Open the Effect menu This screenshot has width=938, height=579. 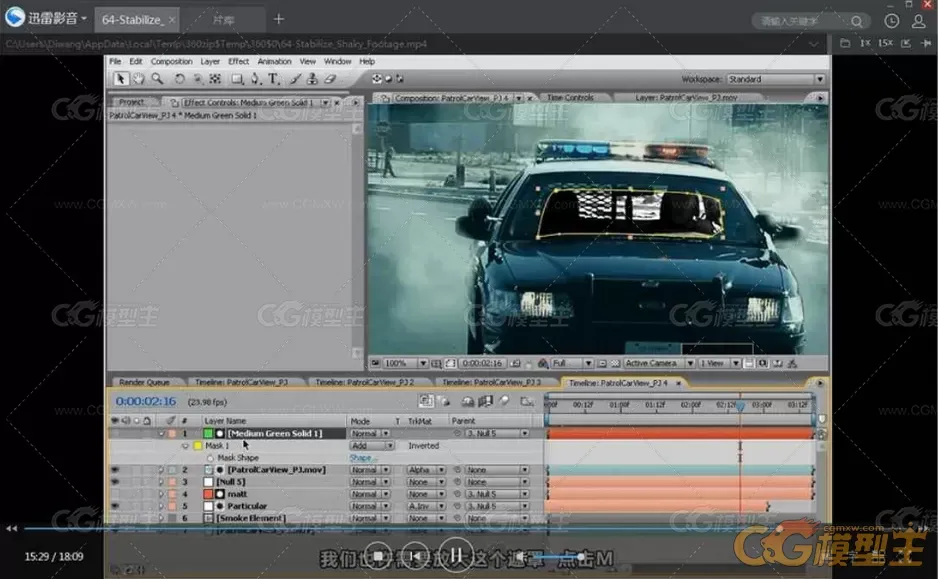(238, 61)
